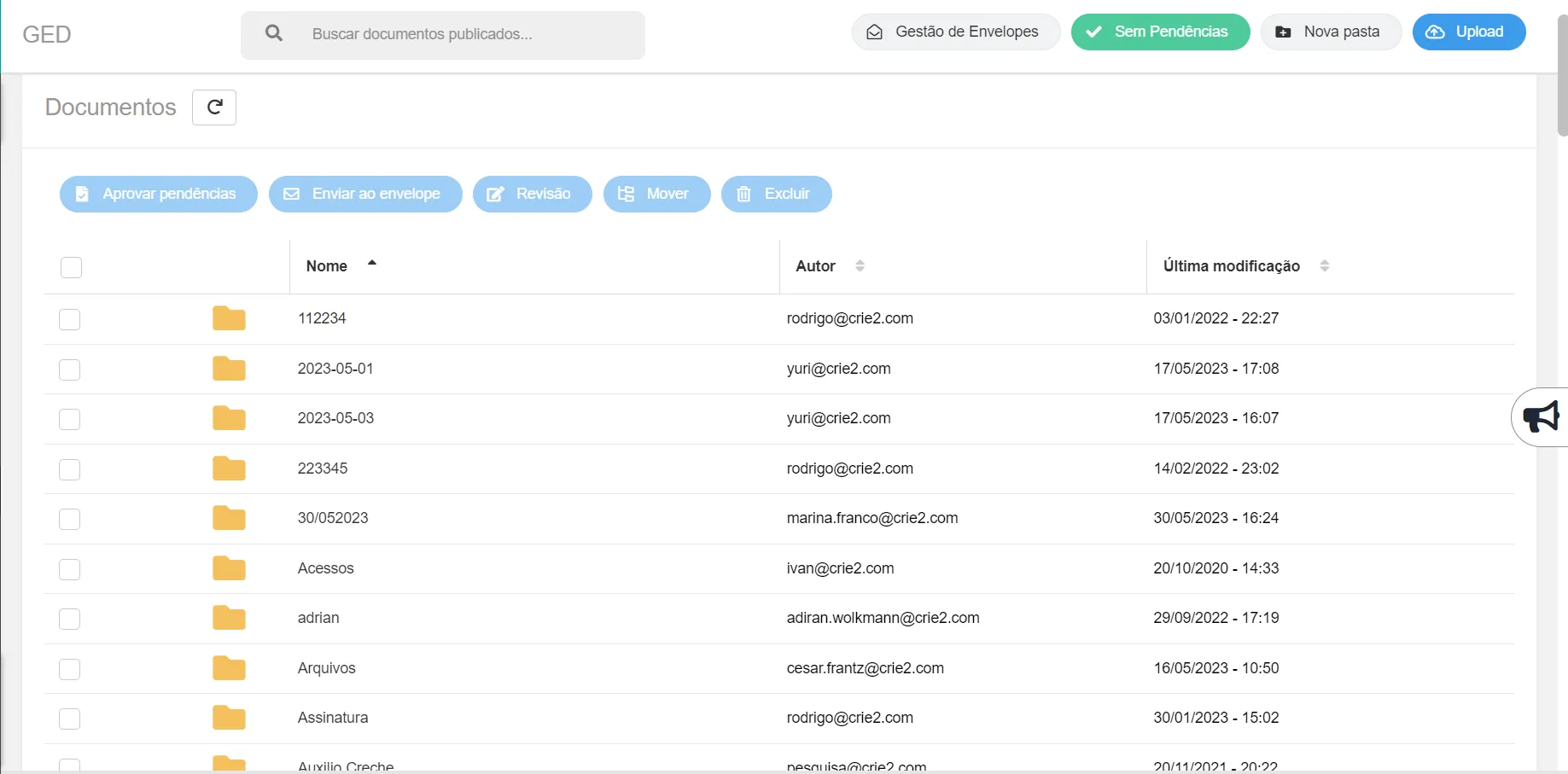Check the box for folder 30/052023
Screen dimensions: 1568x774
tap(70, 519)
